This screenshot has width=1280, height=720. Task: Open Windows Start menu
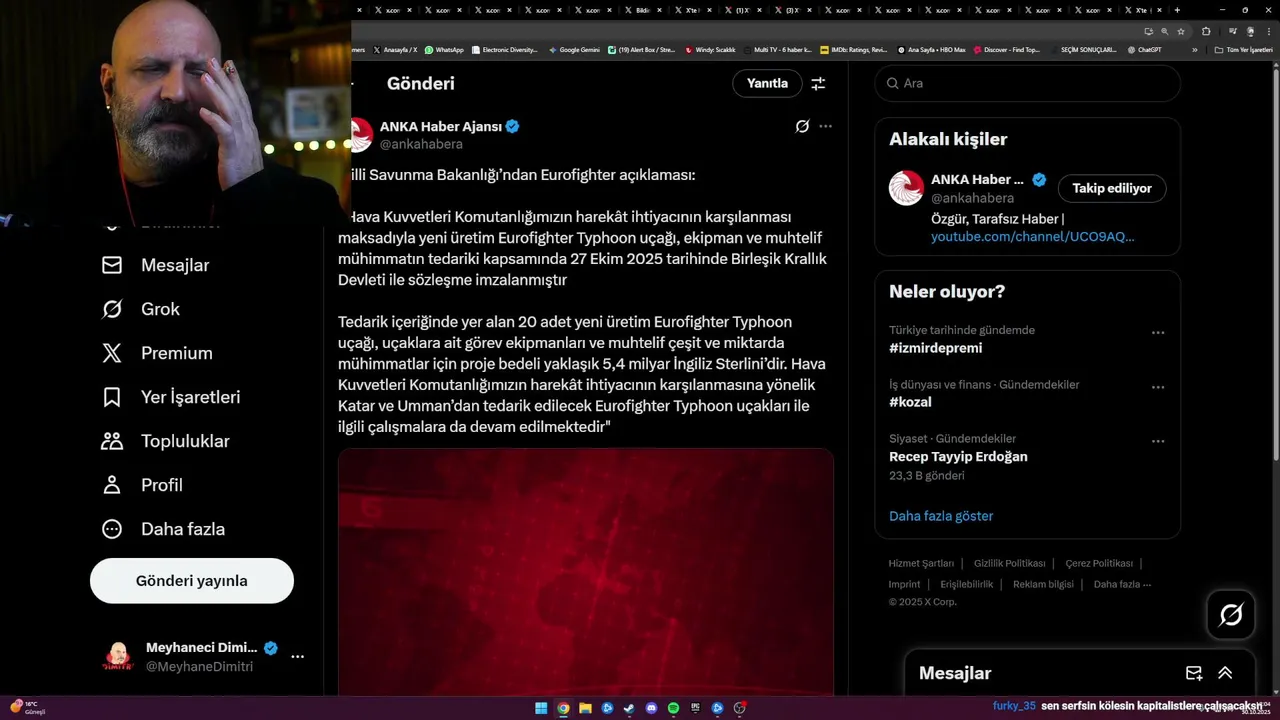point(541,708)
